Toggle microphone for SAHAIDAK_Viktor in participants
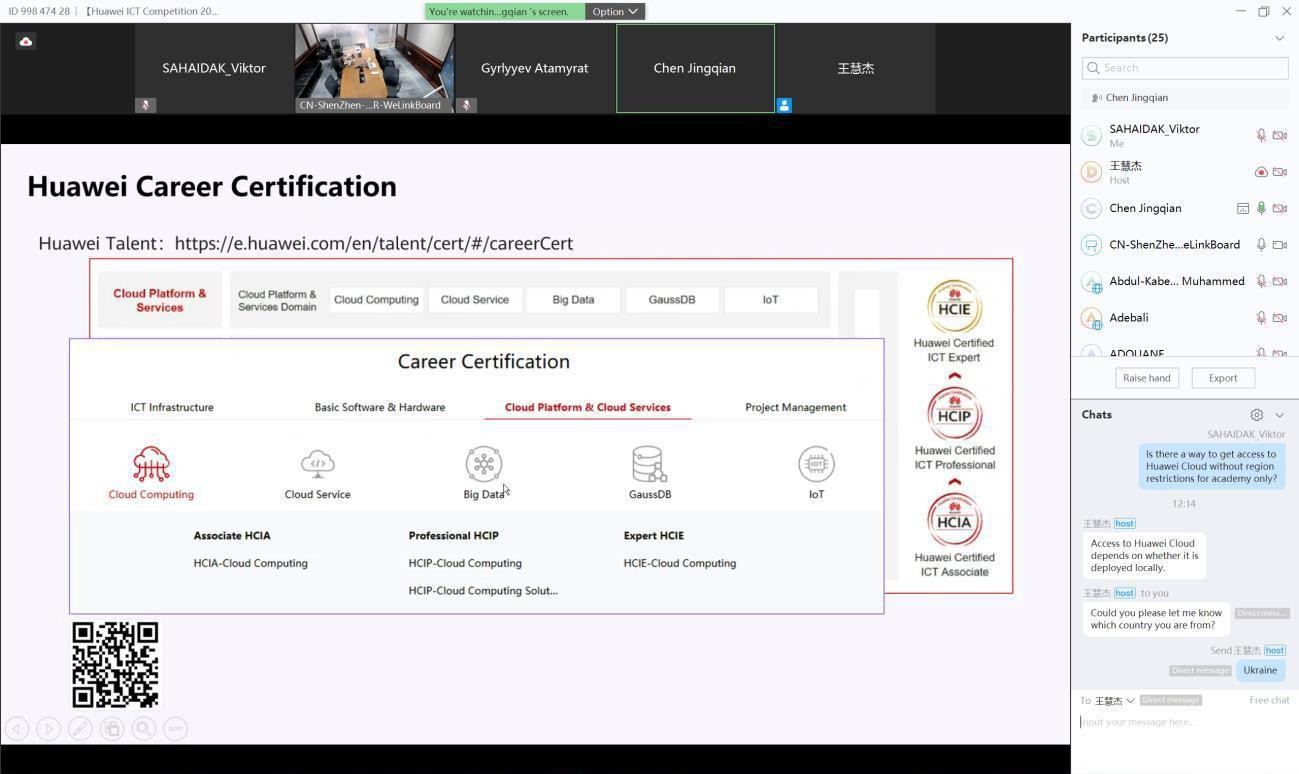This screenshot has width=1299, height=774. [1261, 135]
